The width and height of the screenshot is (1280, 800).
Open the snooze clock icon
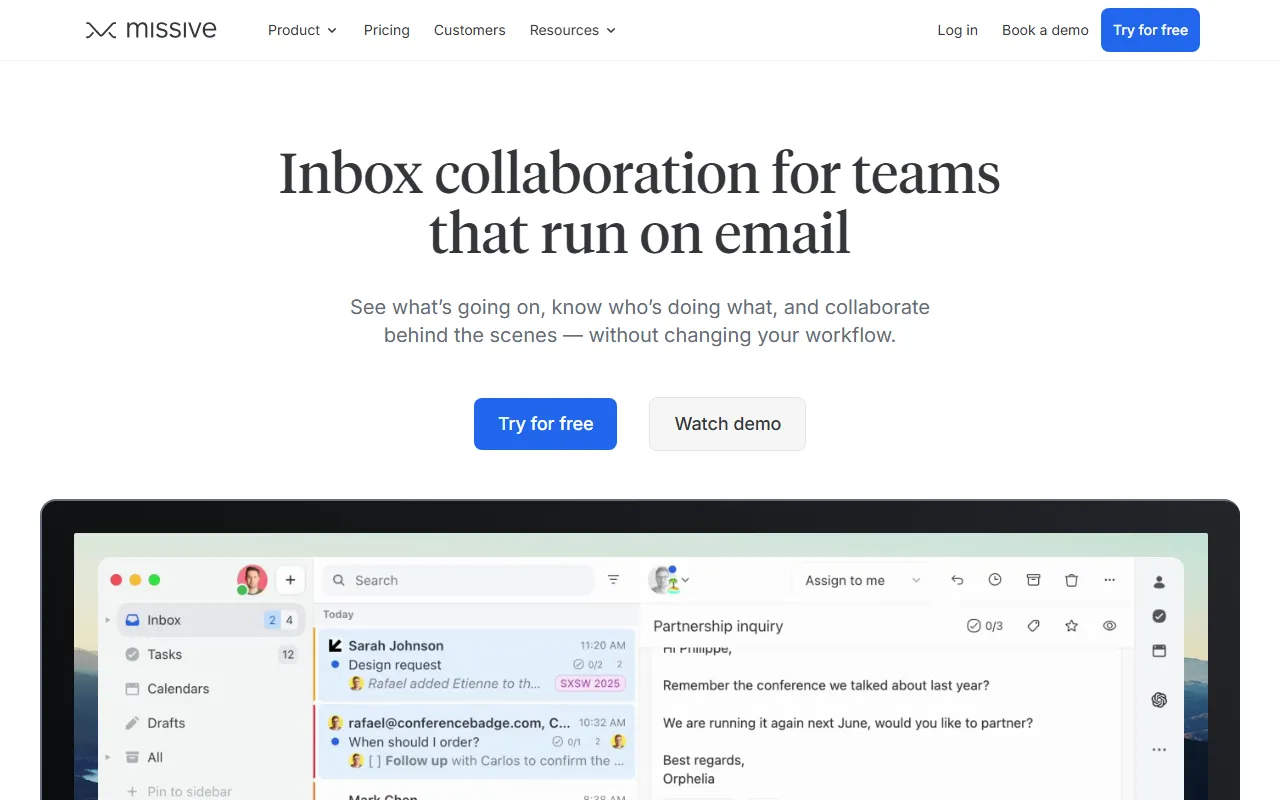(995, 580)
